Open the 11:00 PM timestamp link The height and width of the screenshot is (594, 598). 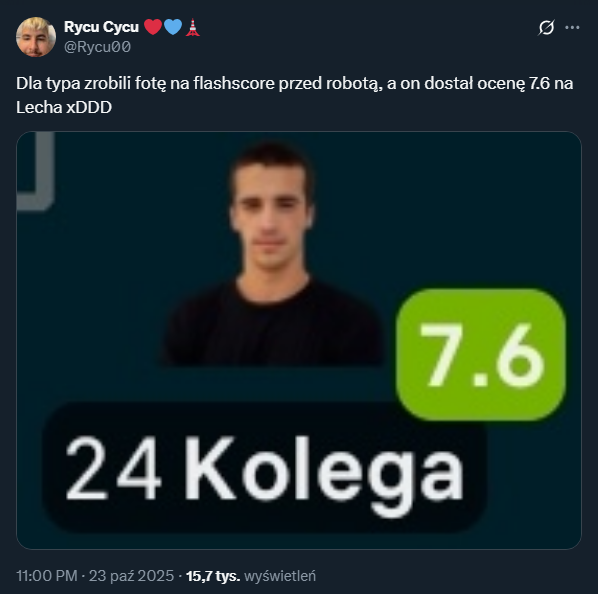pos(47,576)
